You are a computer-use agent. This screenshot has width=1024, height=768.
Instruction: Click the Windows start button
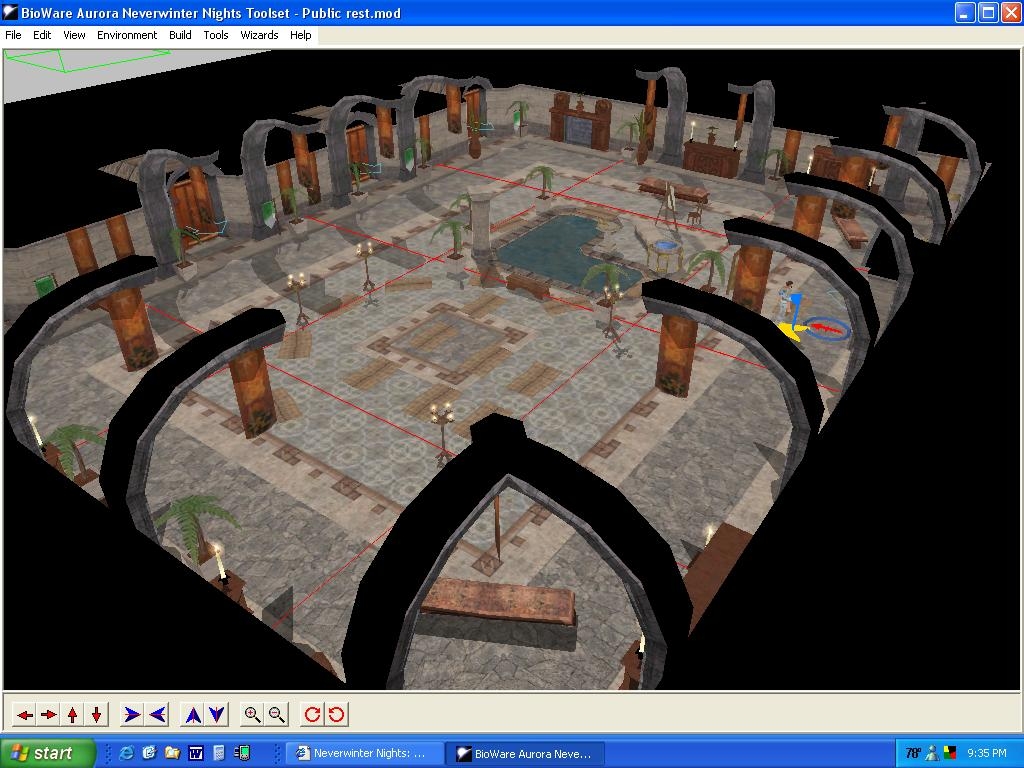[x=48, y=753]
